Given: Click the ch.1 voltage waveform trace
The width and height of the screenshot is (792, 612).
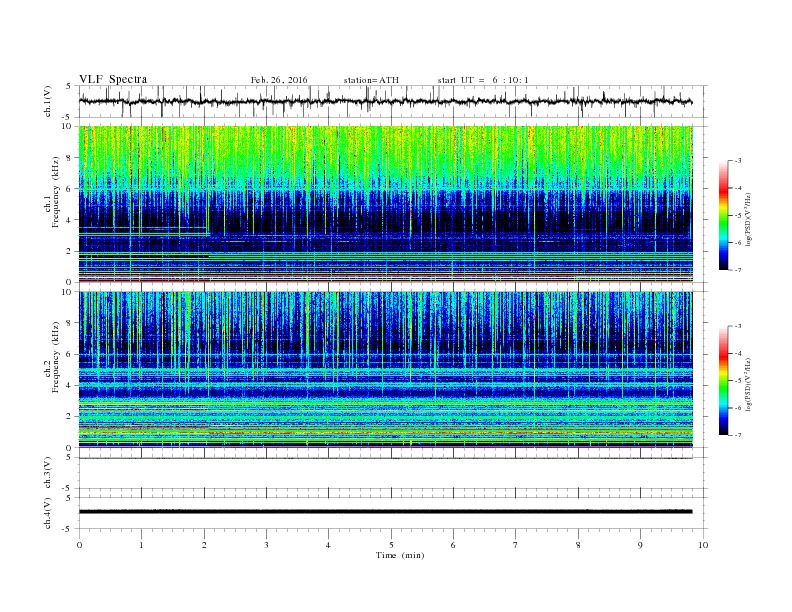Looking at the screenshot, I should point(386,101).
